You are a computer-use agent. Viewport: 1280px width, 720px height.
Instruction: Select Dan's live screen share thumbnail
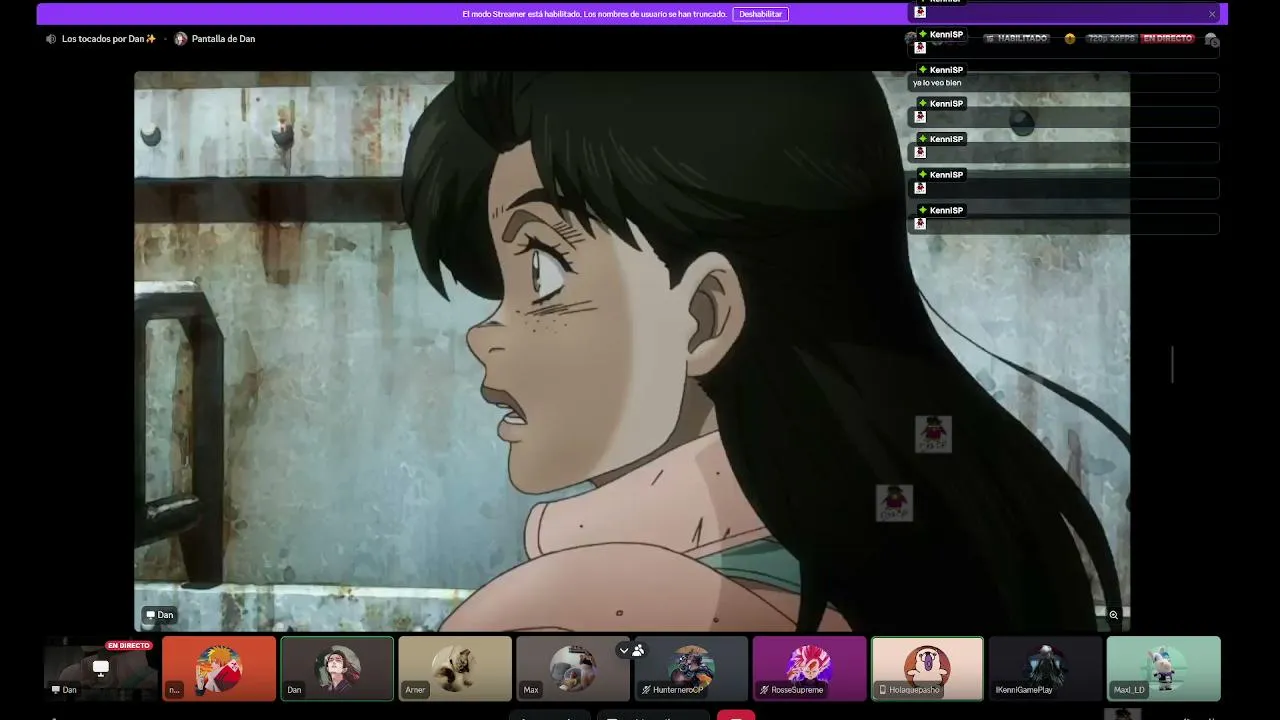point(100,668)
